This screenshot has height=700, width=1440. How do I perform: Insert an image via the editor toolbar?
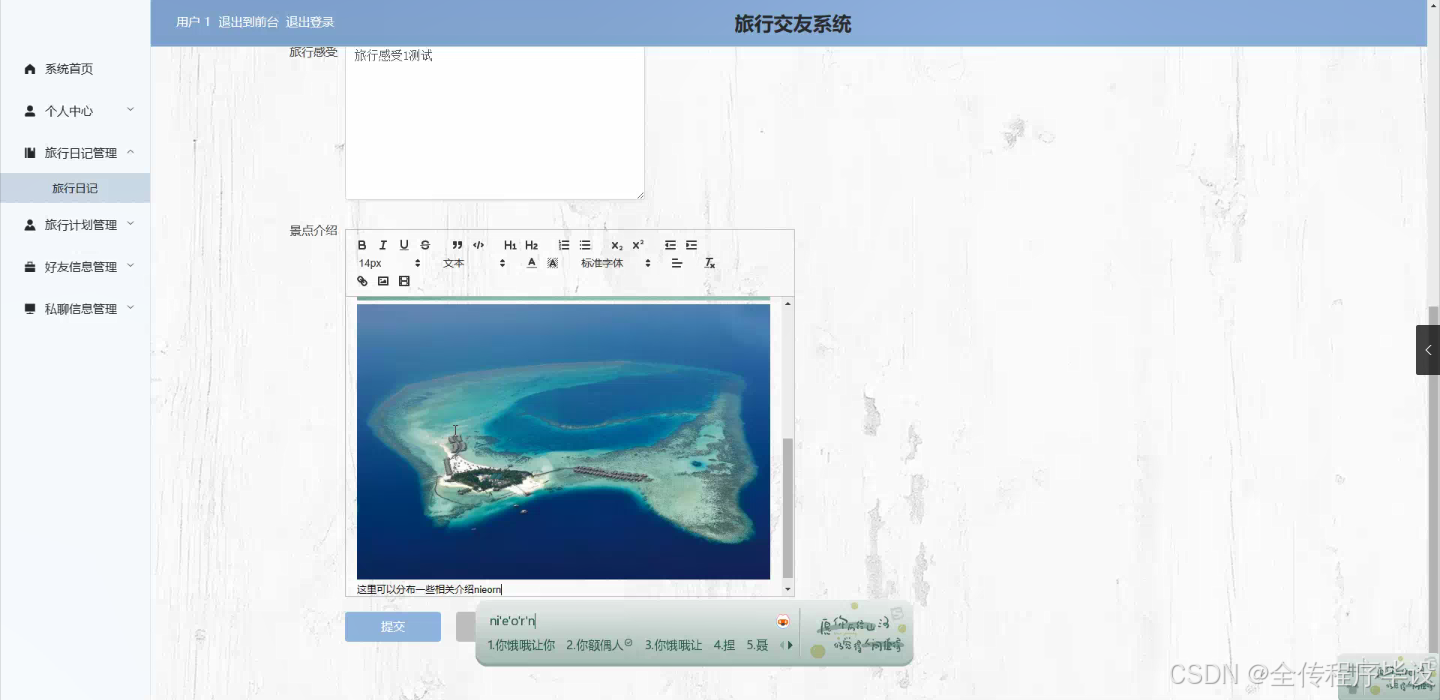382,281
